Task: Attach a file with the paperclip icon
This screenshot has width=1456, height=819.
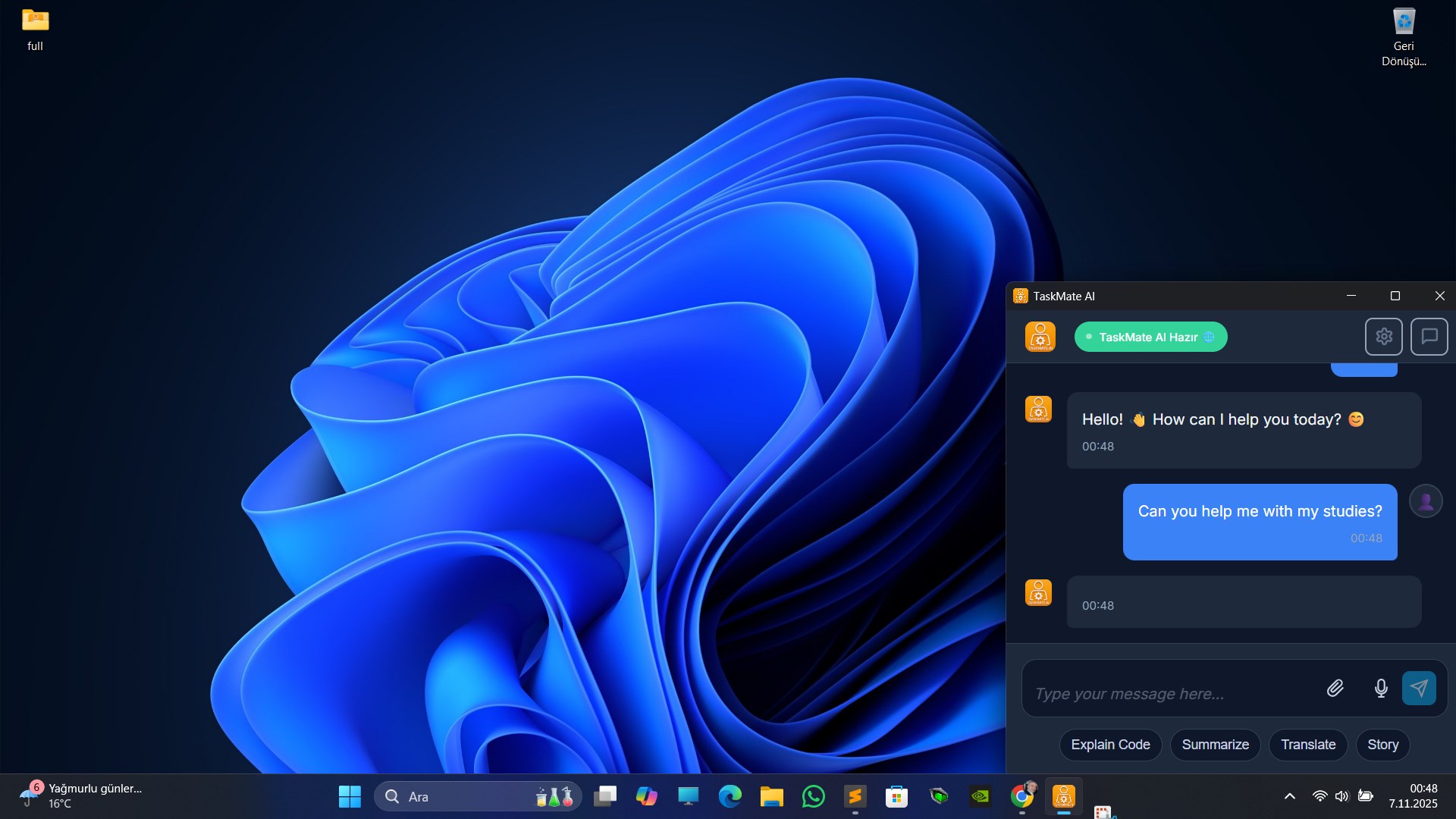Action: pyautogui.click(x=1335, y=689)
